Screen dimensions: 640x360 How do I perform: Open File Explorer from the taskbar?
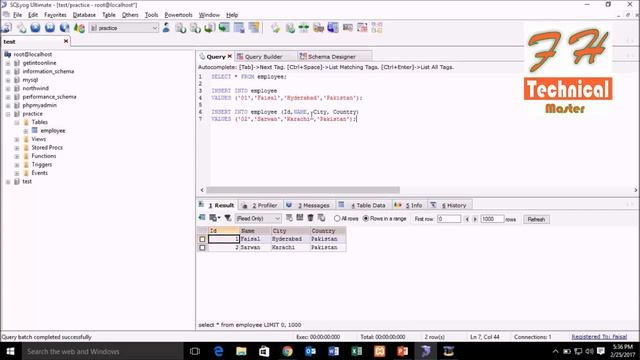[241, 351]
